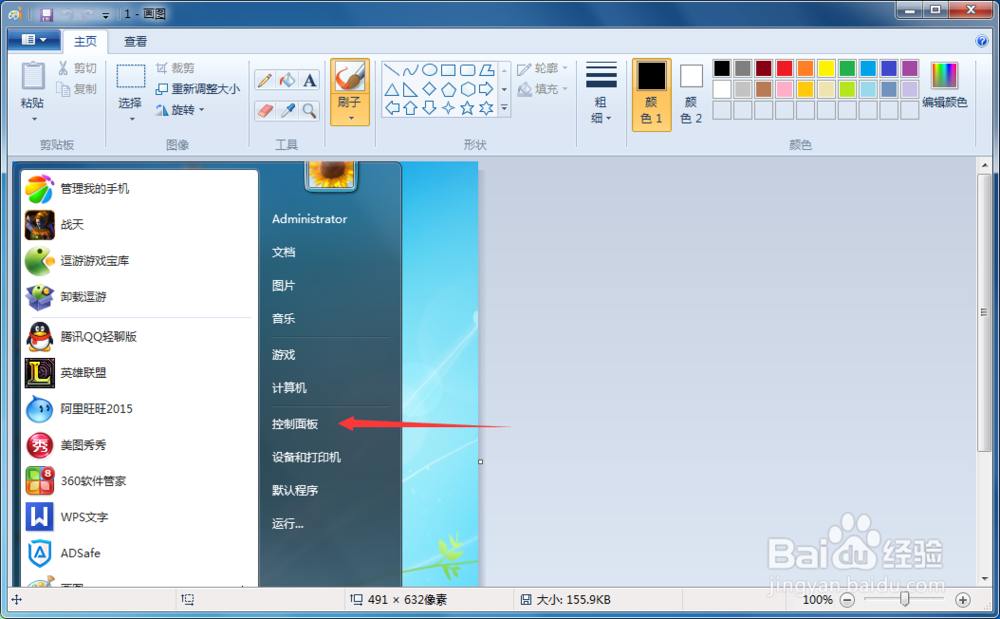Choose the Hexagon shape

(467, 89)
